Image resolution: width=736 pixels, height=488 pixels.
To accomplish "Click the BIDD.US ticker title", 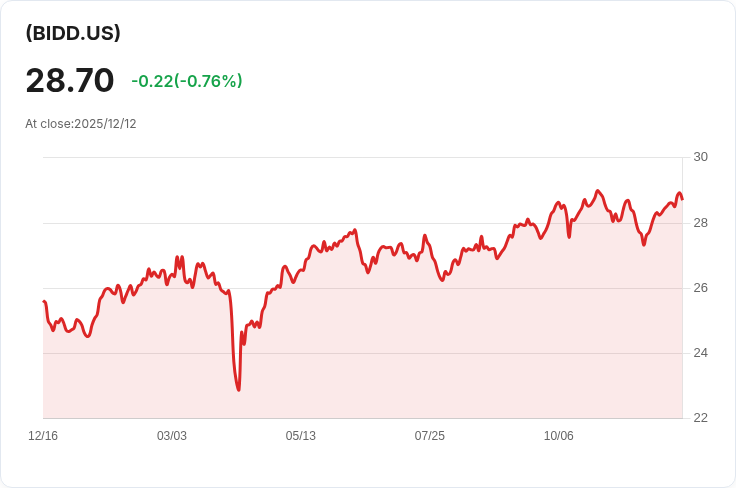I will 73,33.
